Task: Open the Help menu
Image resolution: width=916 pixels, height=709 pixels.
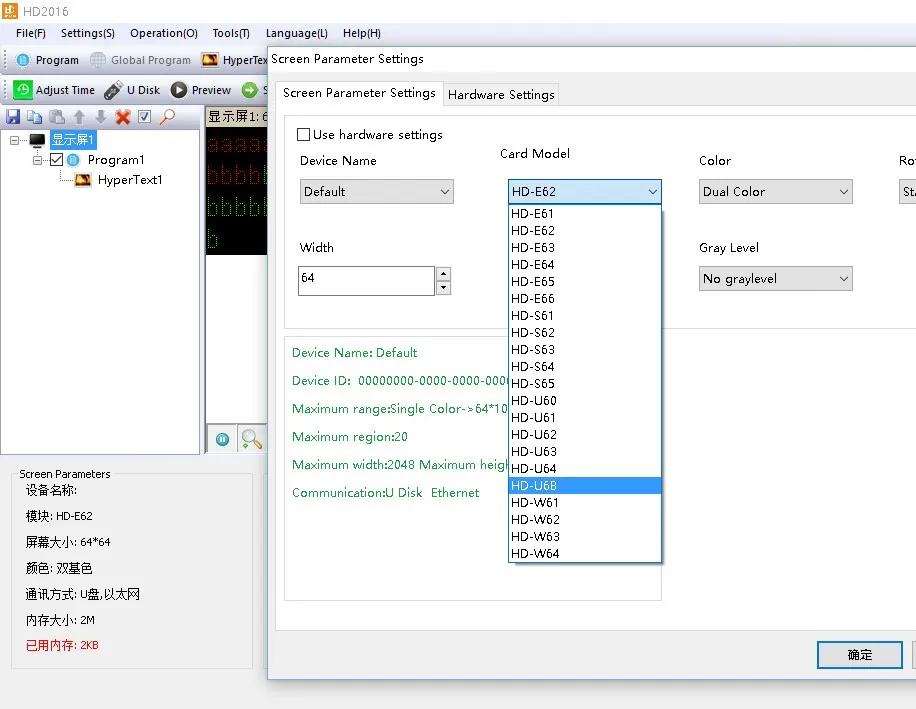Action: [362, 33]
